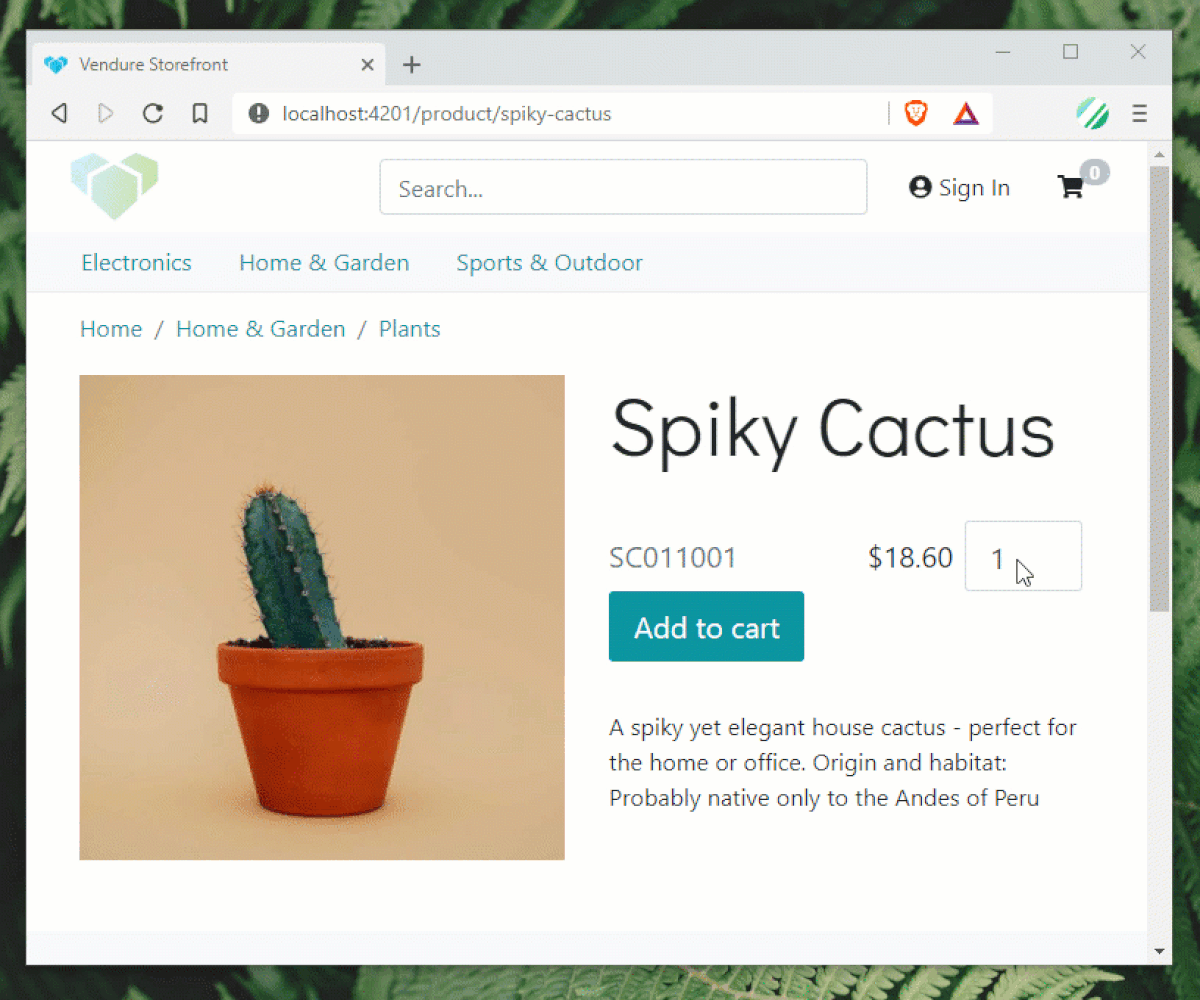Click the site info icon in the address bar
Screen dimensions: 1200x1000
(259, 114)
